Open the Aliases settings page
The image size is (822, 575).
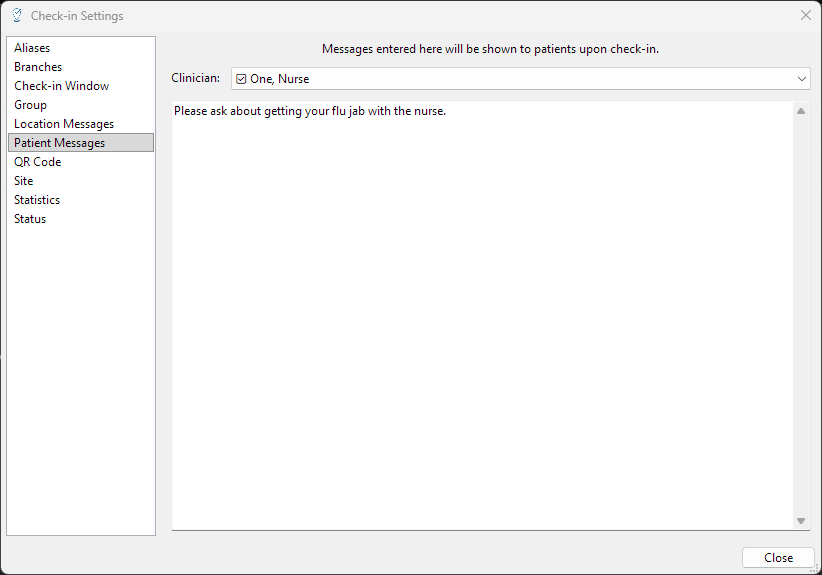[x=32, y=48]
